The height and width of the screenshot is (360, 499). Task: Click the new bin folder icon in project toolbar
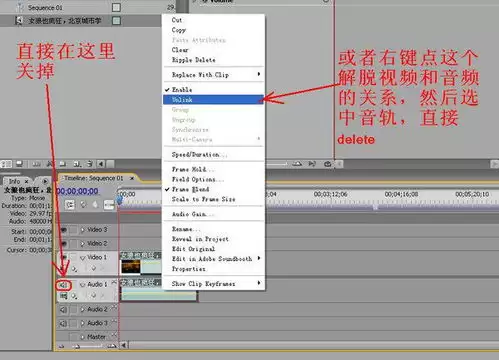tap(63, 164)
